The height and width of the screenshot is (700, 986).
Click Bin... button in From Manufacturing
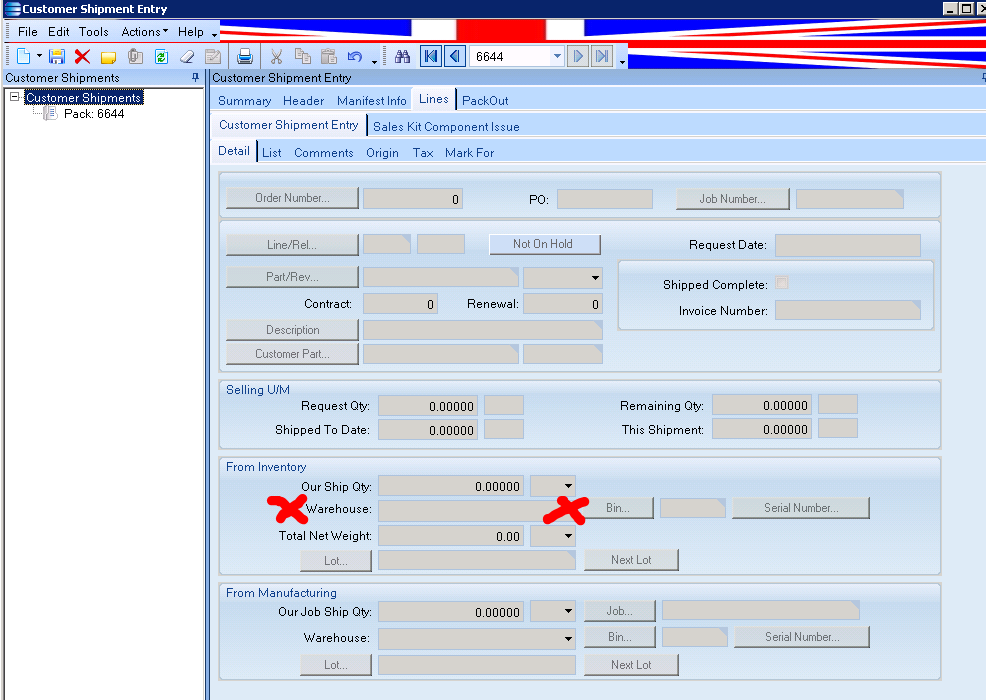click(620, 637)
